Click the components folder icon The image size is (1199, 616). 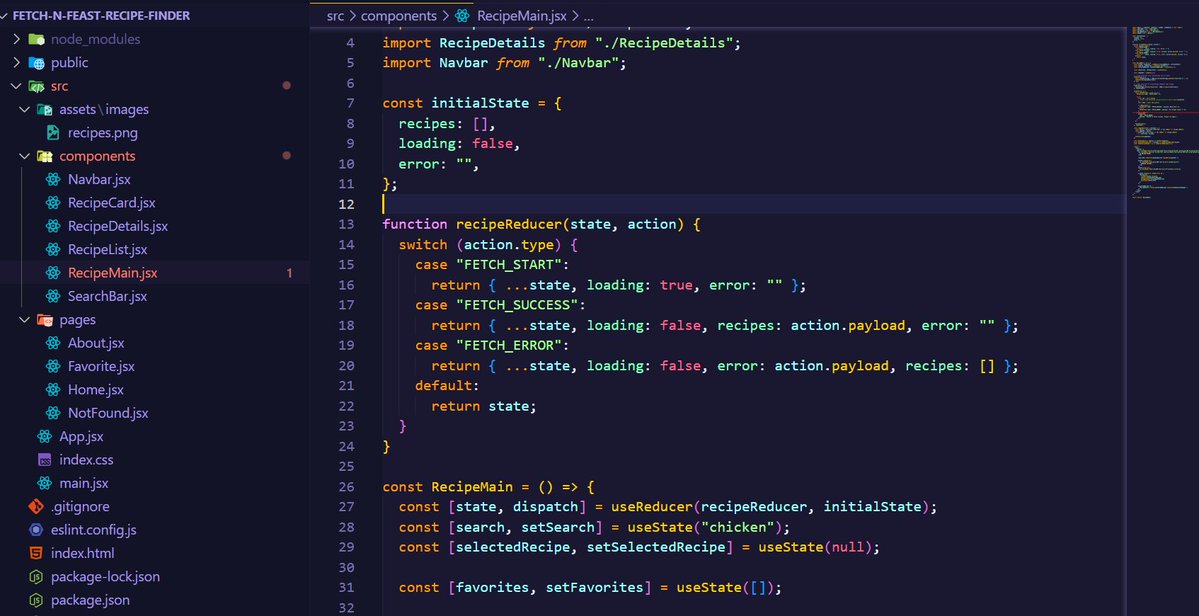44,156
